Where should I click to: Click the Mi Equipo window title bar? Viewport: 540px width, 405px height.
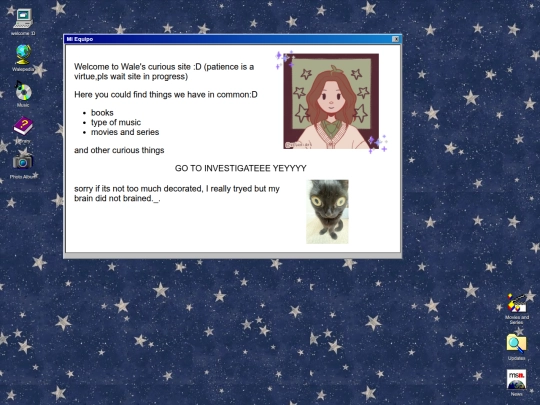click(x=232, y=39)
